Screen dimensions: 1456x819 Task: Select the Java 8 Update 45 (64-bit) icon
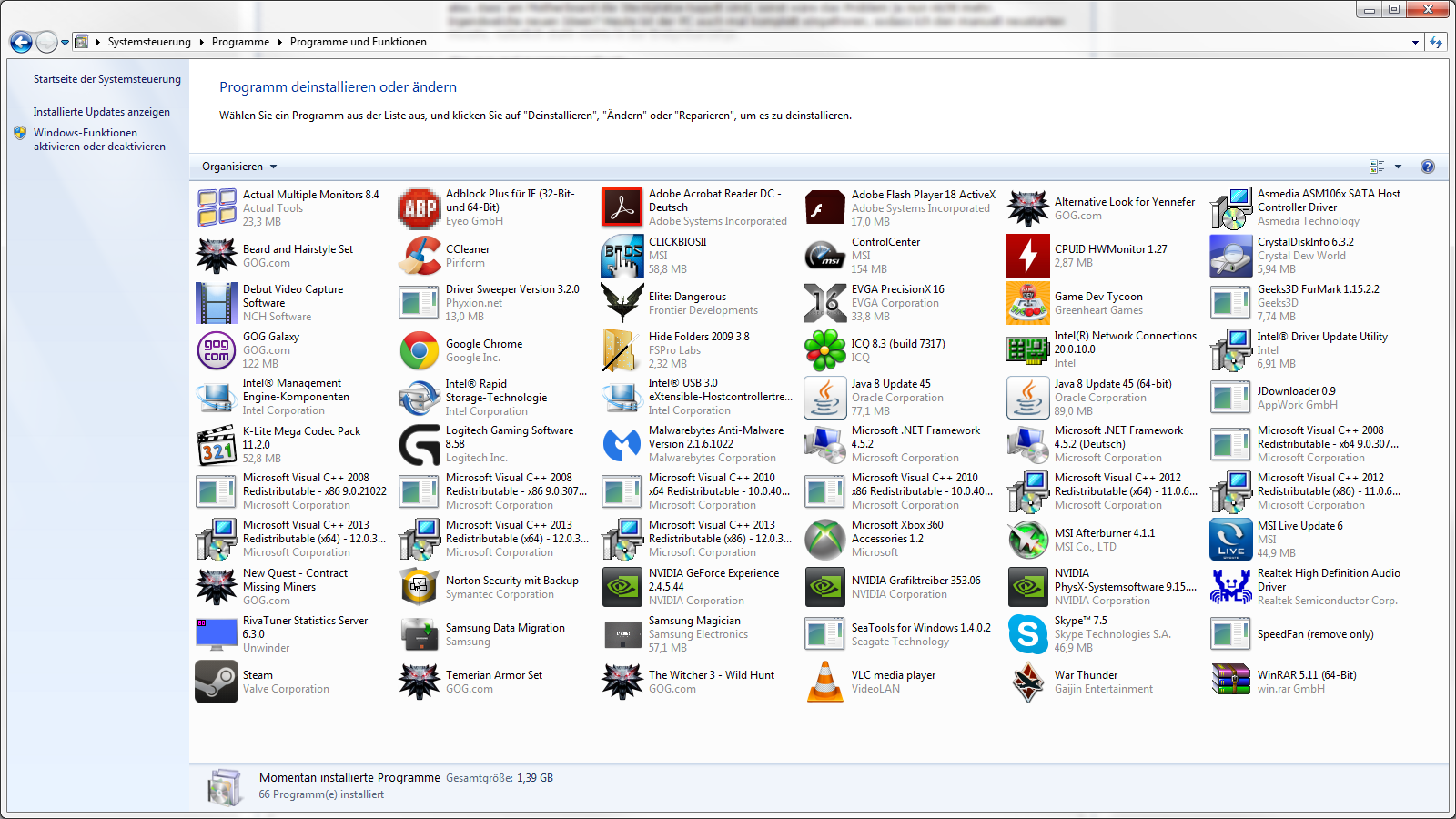coord(1028,398)
